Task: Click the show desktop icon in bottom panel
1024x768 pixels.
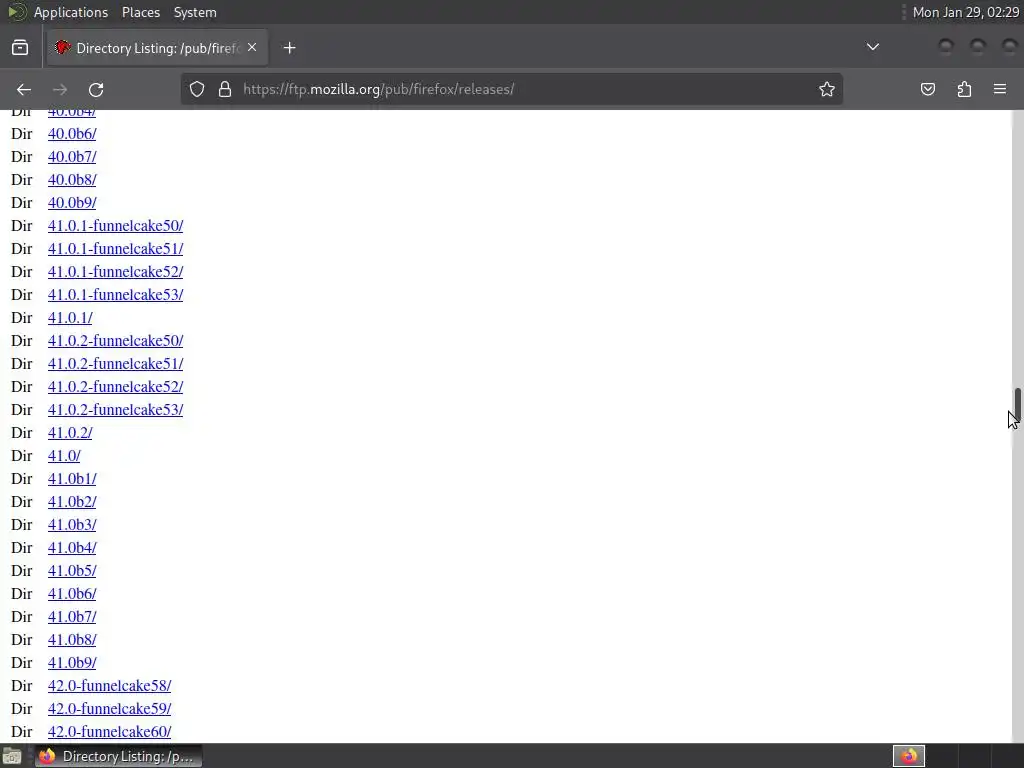Action: coord(12,756)
